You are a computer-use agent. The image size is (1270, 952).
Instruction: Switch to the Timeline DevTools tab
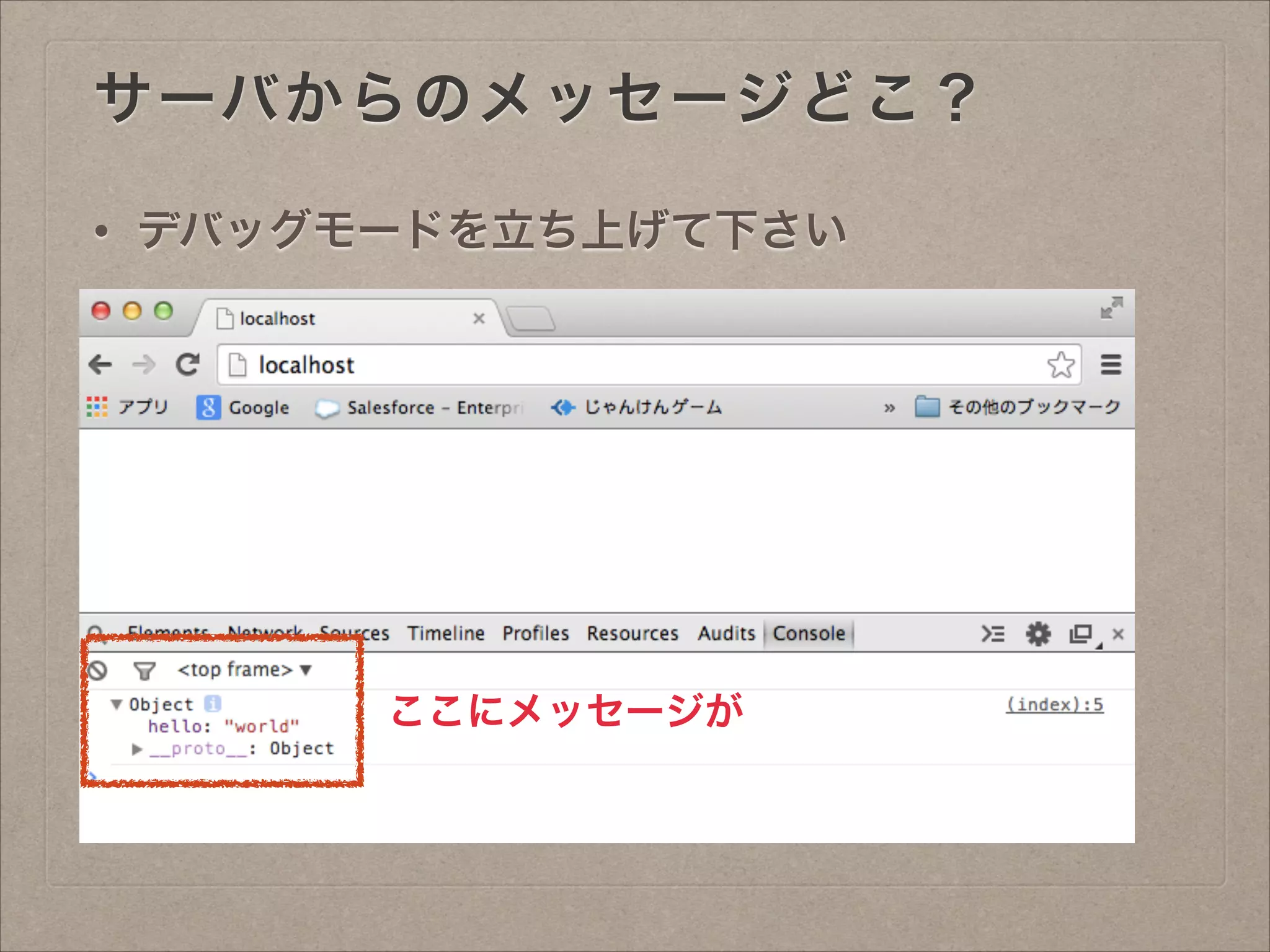point(446,633)
